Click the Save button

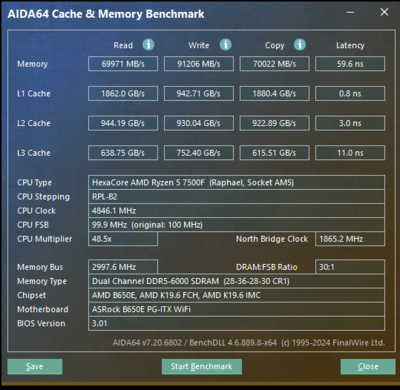35,366
